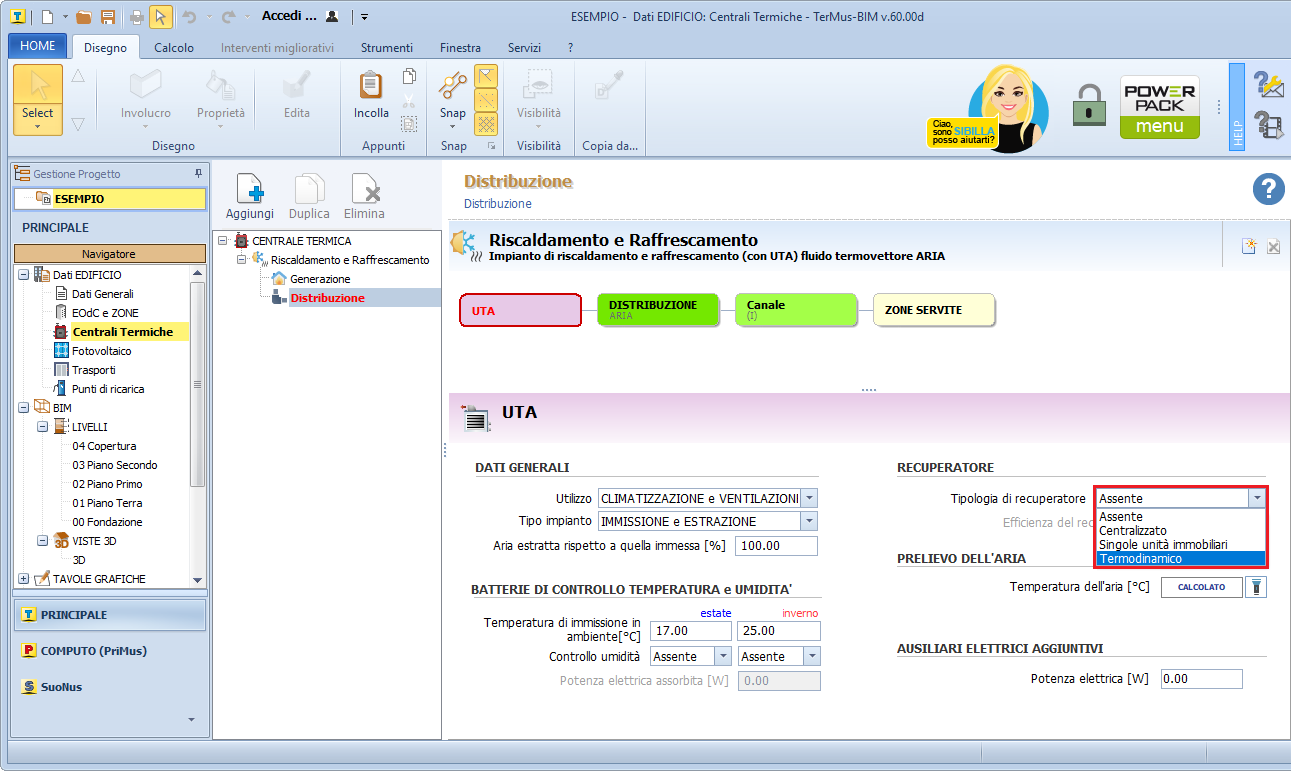Open the Power Pack menu
1291x771 pixels.
(1159, 107)
